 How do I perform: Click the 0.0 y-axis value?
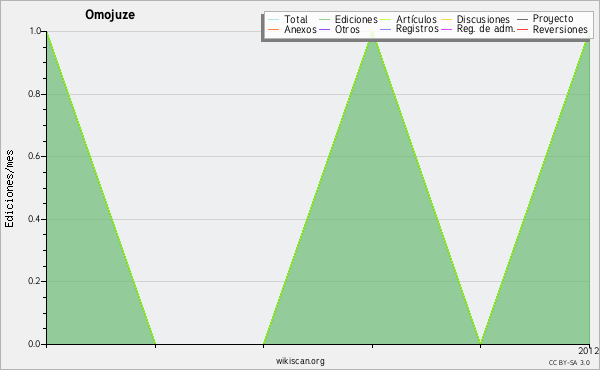point(34,344)
